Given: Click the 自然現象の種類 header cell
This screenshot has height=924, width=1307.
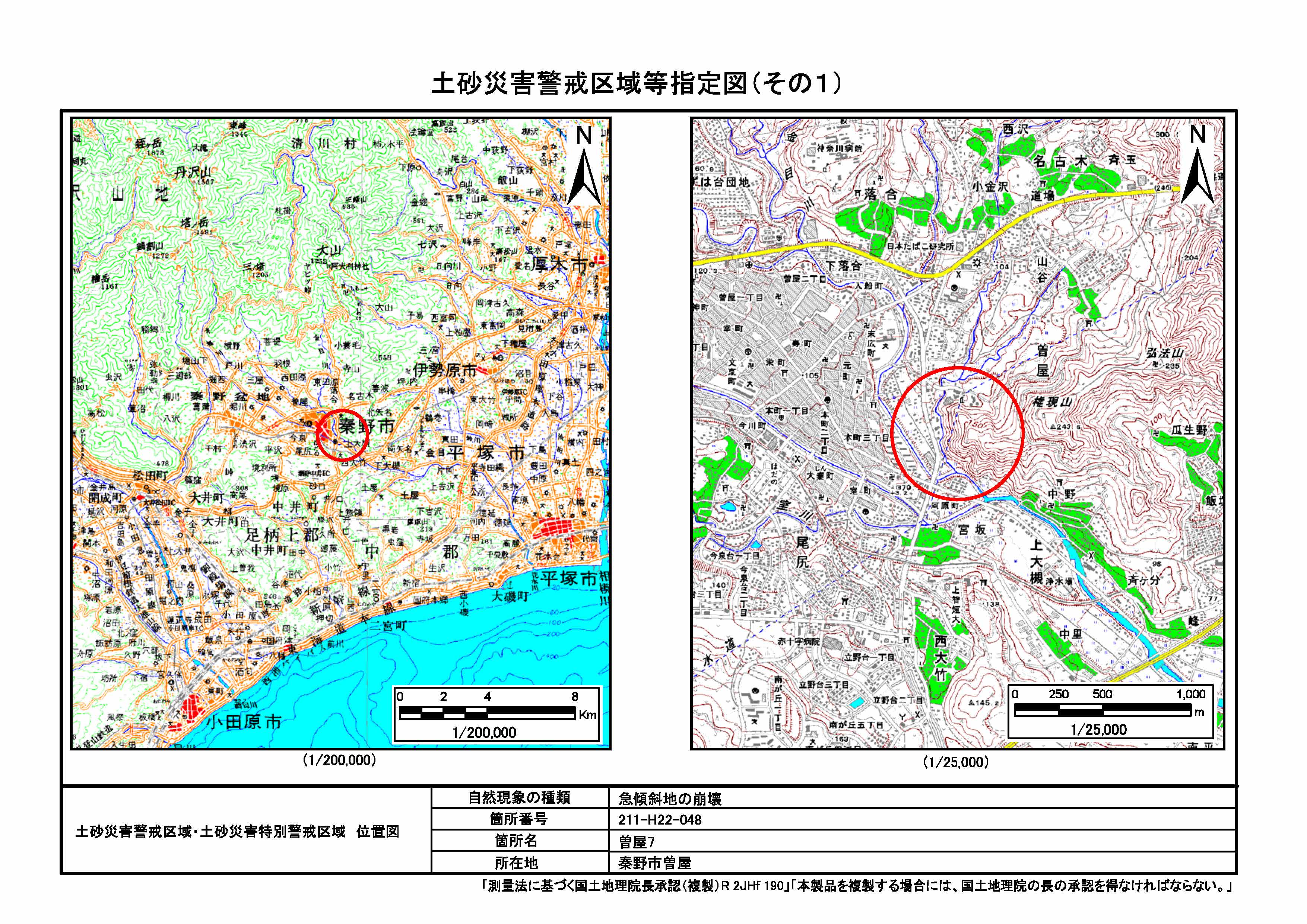Looking at the screenshot, I should coord(519,798).
